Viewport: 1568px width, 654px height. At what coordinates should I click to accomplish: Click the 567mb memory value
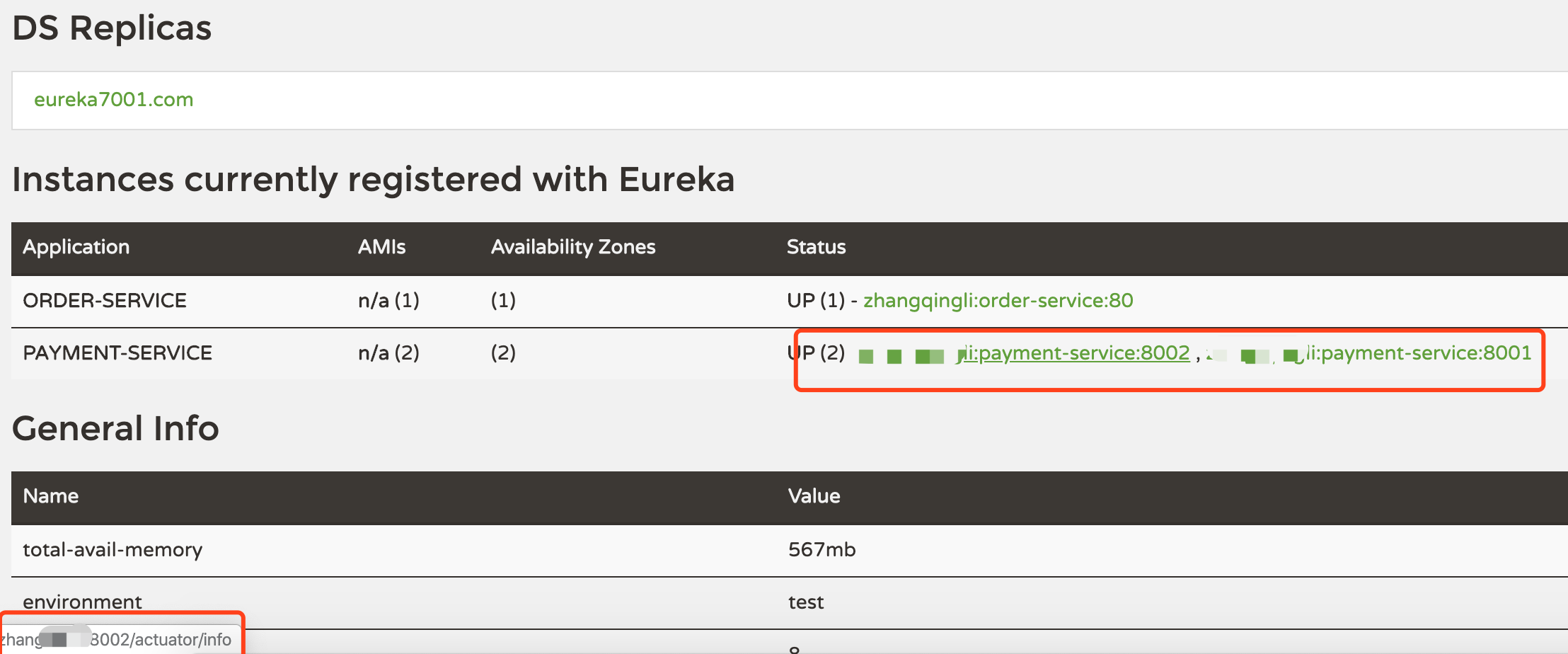[x=822, y=550]
